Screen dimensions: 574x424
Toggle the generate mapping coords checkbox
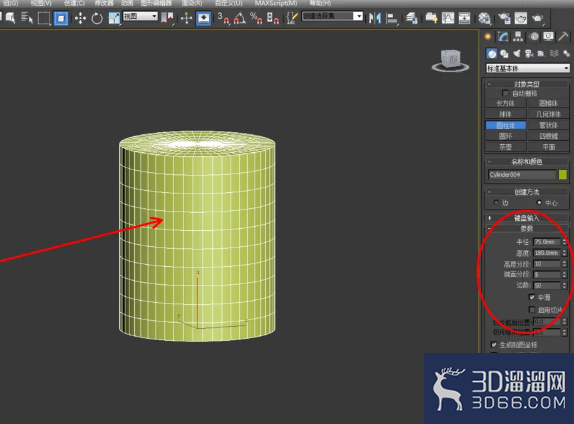point(494,345)
